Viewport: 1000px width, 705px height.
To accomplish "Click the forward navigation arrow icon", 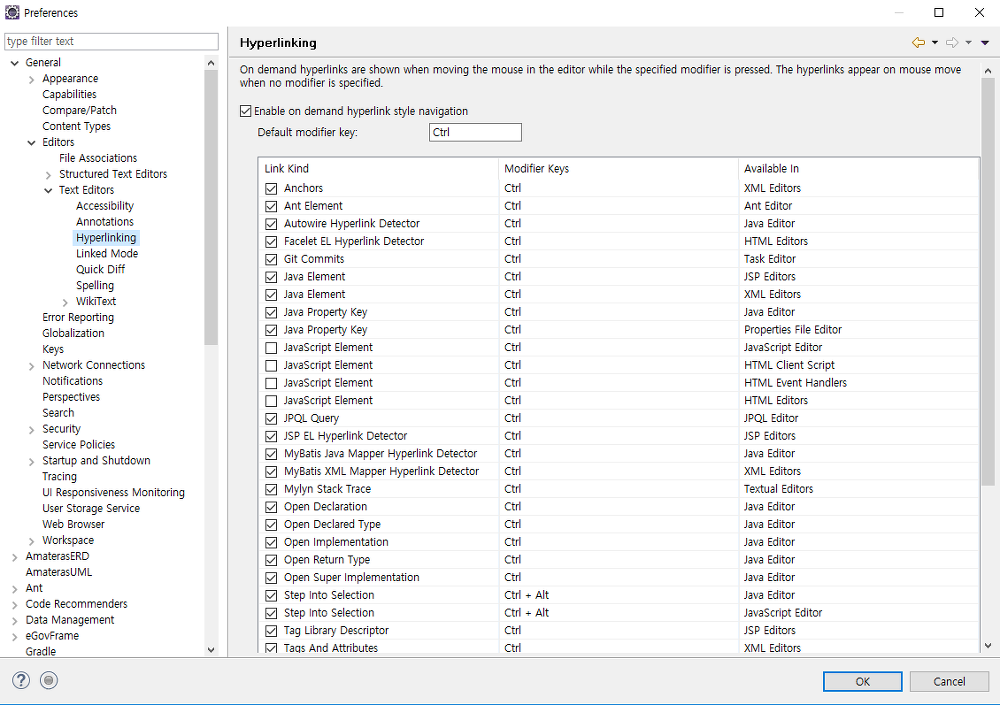I will 952,43.
